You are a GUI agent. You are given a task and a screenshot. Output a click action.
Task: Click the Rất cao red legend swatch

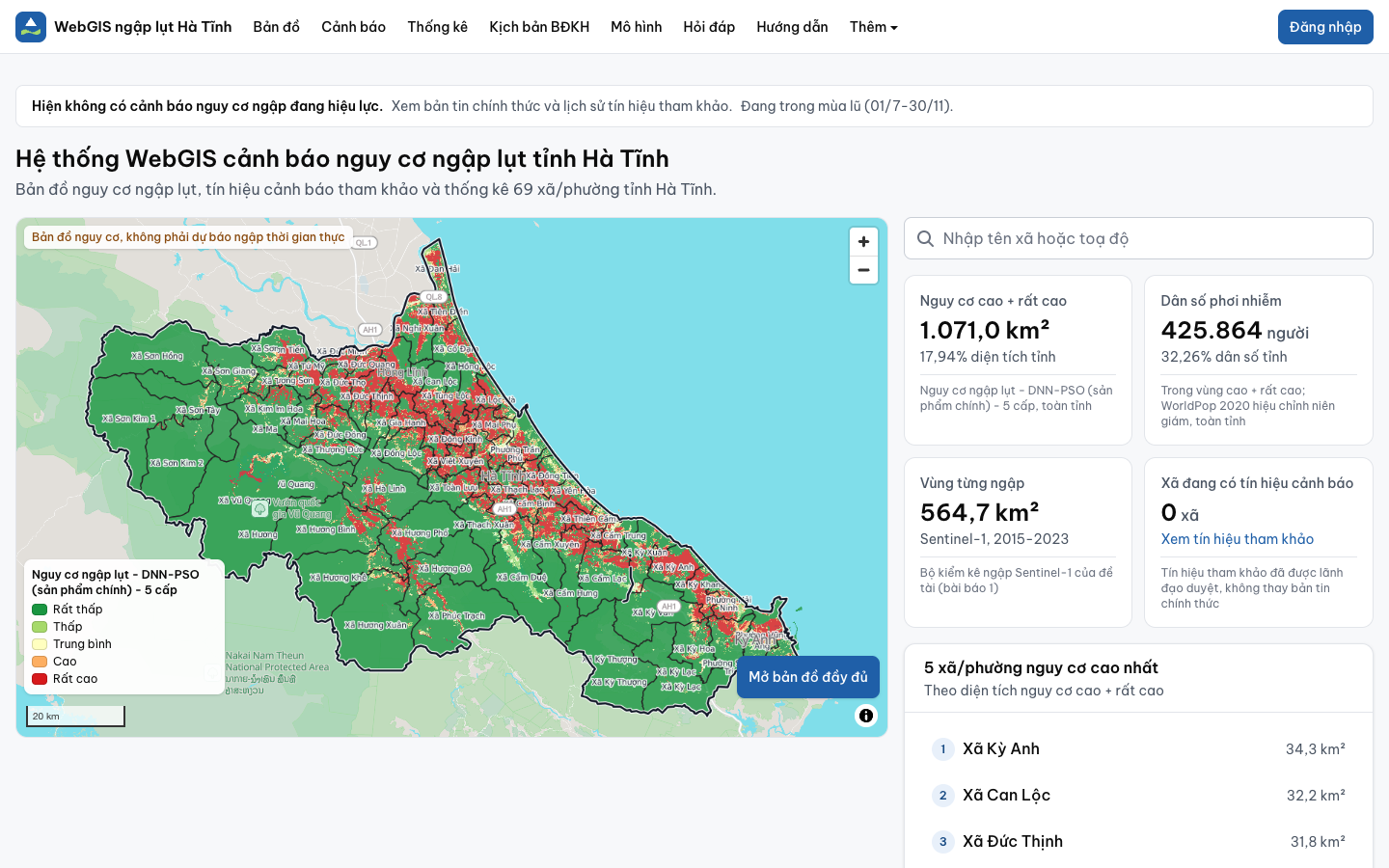[x=40, y=679]
